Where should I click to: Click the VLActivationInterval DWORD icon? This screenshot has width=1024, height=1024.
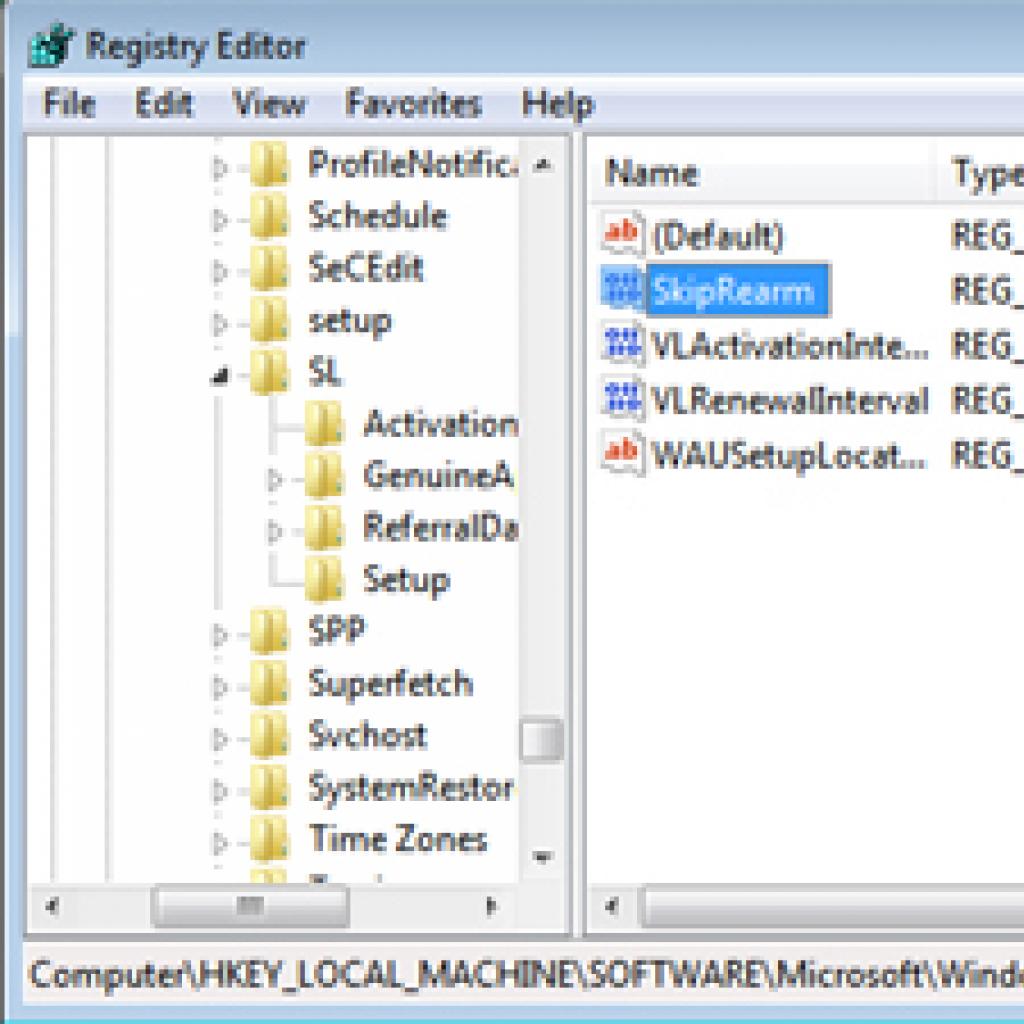(623, 344)
